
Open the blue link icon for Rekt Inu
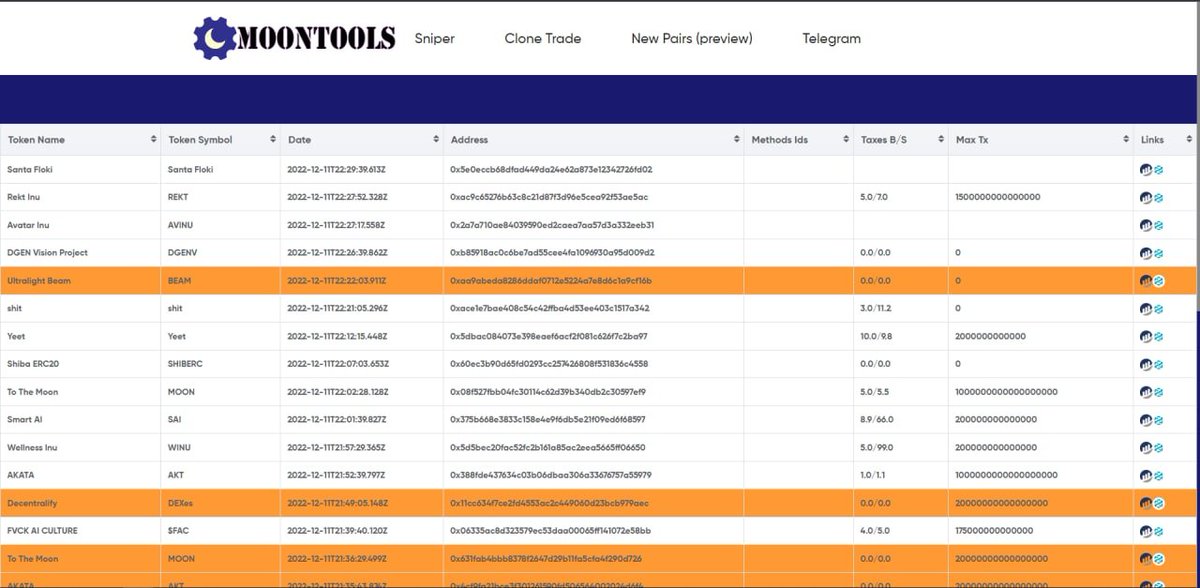[x=1158, y=198]
